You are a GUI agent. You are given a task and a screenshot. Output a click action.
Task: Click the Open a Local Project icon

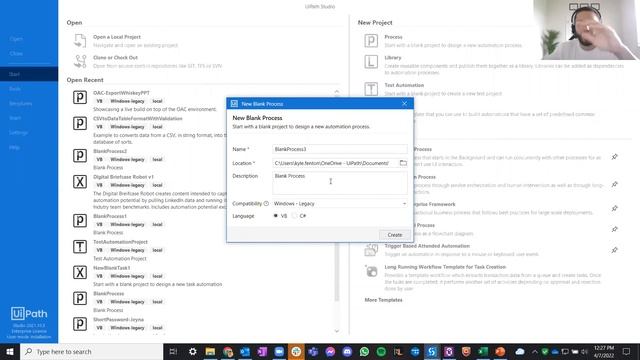coord(80,41)
